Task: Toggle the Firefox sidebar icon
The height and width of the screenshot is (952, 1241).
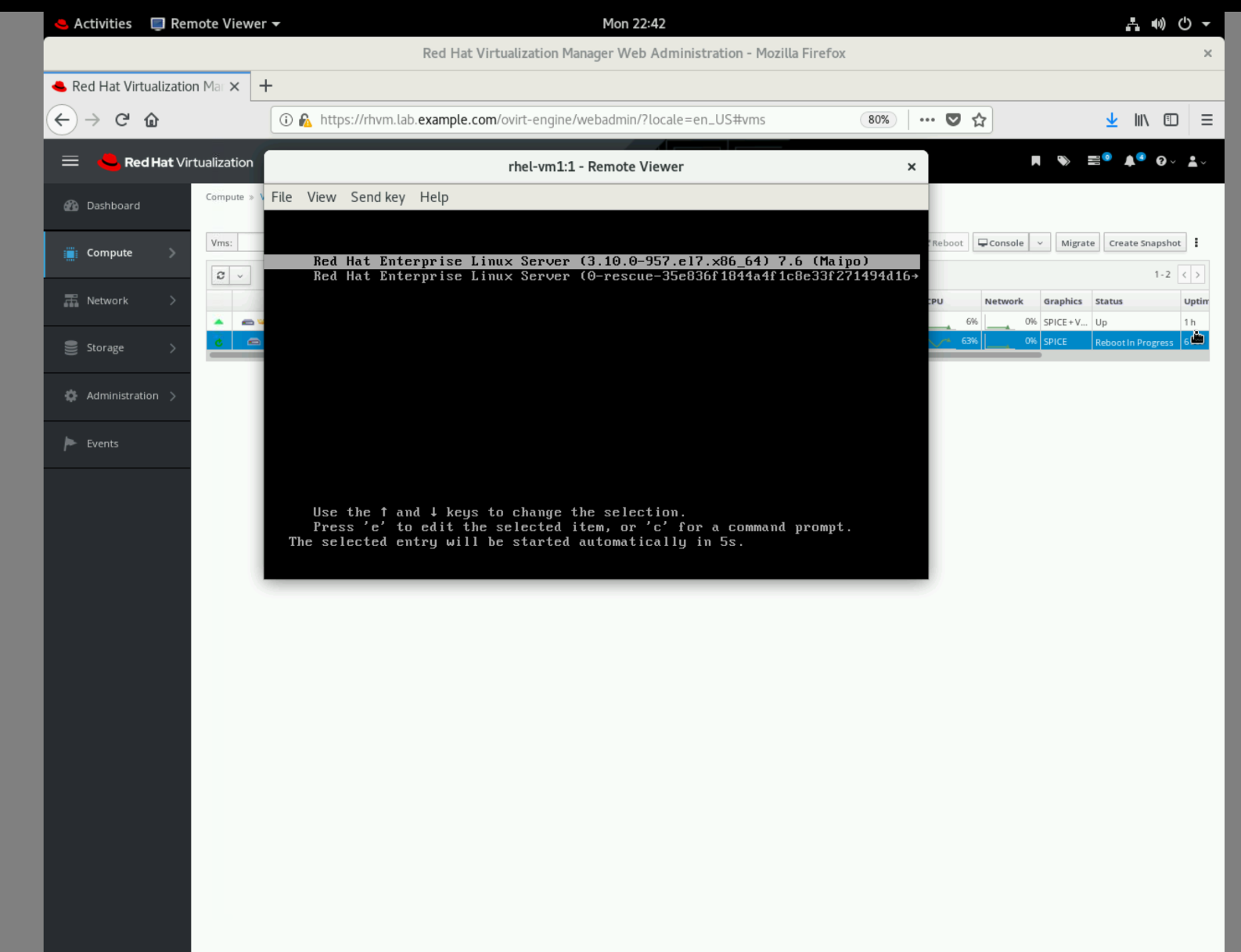Action: click(1171, 120)
